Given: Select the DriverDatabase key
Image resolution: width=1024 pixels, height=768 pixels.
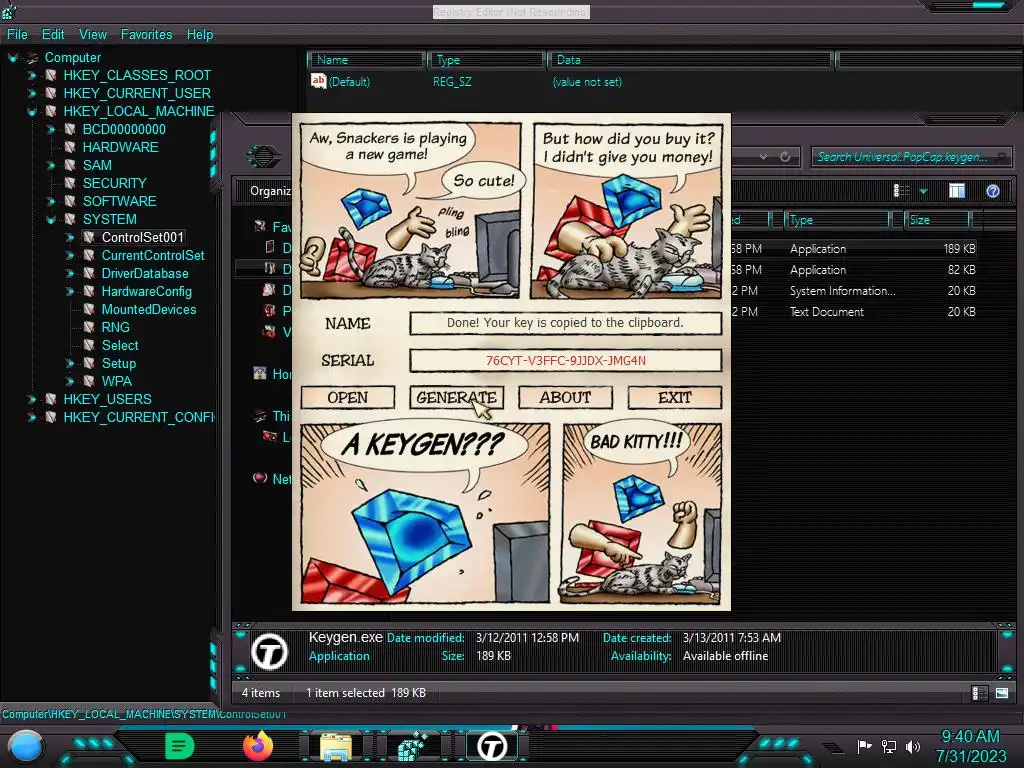Looking at the screenshot, I should click(145, 274).
